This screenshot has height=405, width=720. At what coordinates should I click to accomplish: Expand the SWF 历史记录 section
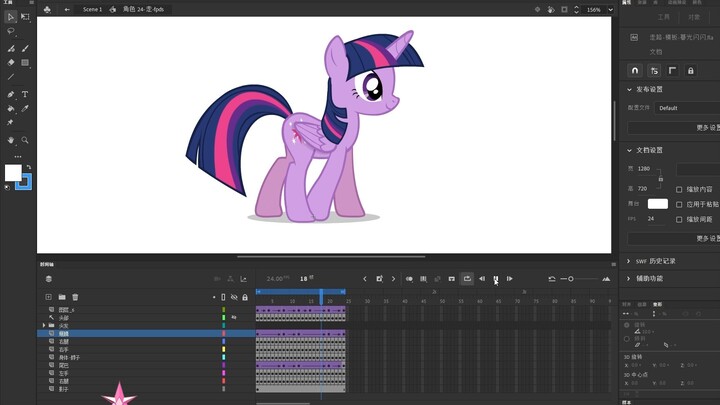(x=629, y=261)
